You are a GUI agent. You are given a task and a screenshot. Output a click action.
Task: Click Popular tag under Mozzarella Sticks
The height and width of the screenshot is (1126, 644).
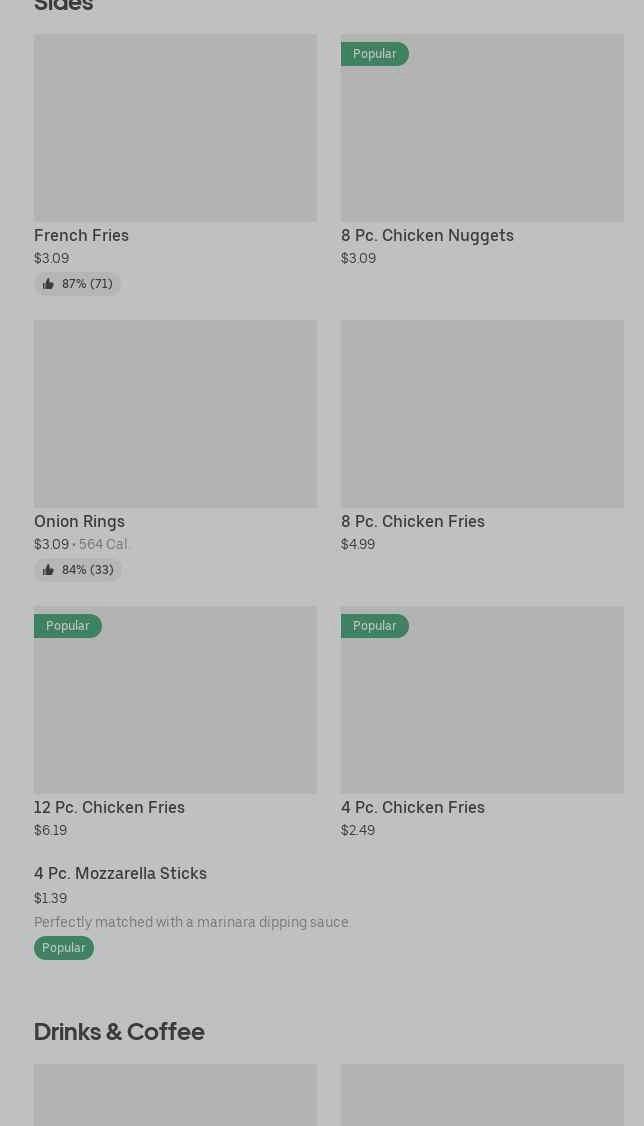pyautogui.click(x=63, y=948)
